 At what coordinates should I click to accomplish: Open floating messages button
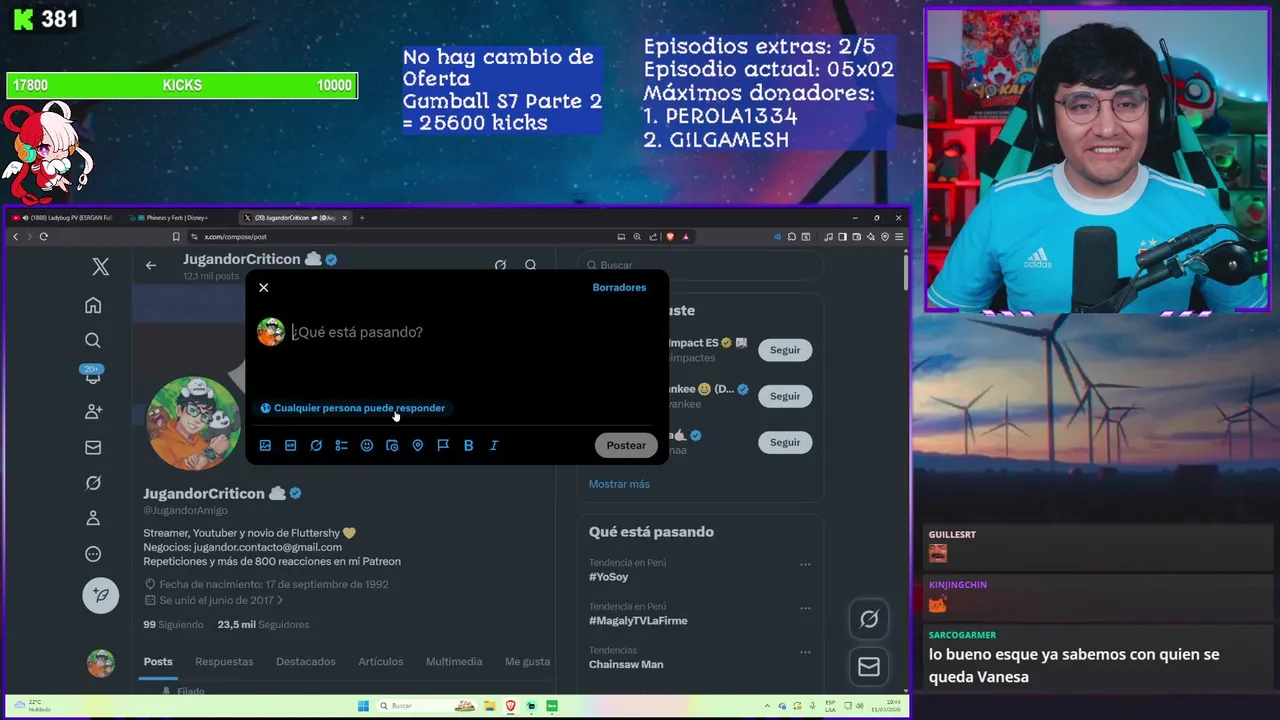coord(869,667)
